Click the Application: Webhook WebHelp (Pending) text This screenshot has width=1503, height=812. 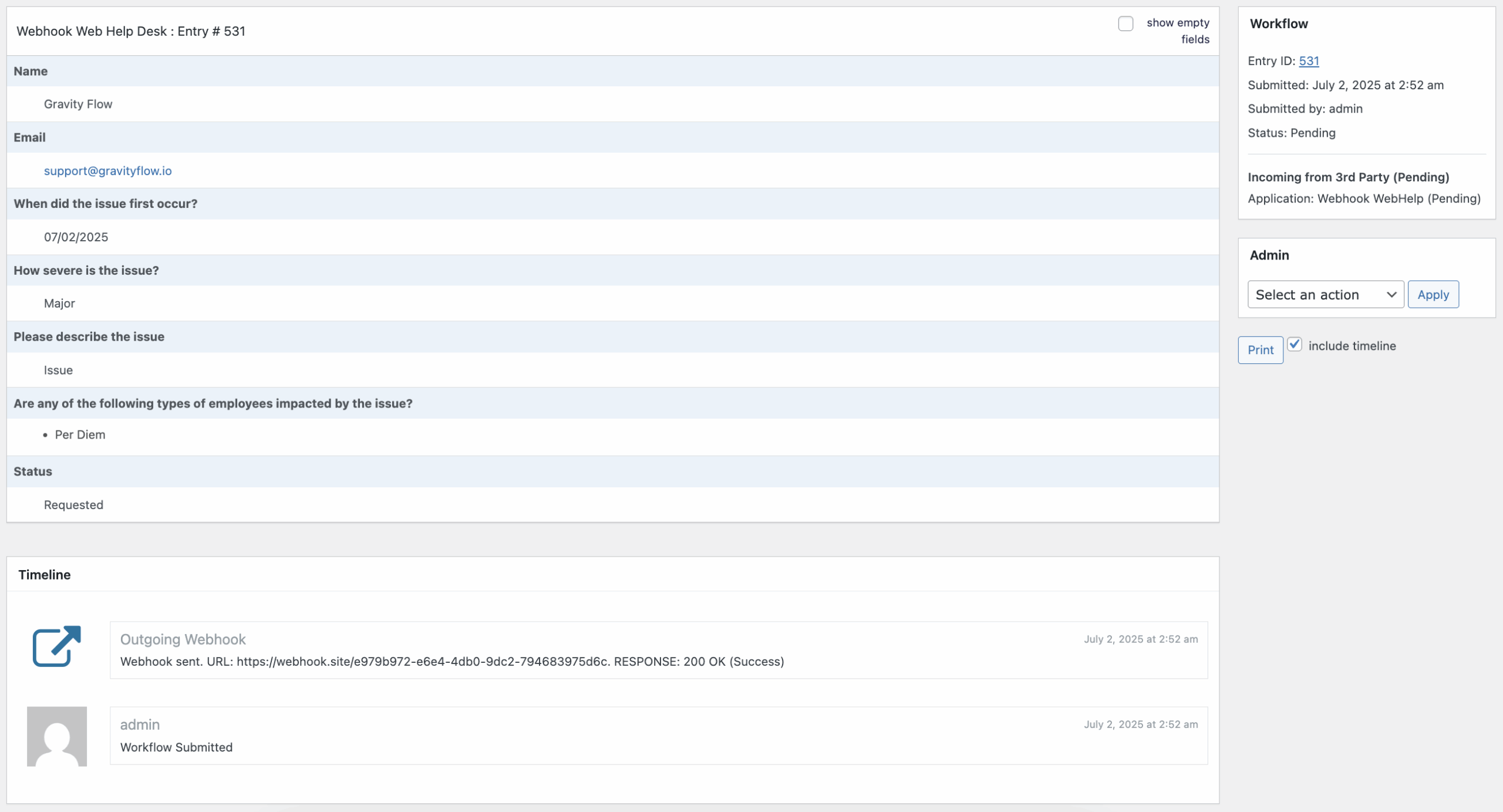[1364, 199]
